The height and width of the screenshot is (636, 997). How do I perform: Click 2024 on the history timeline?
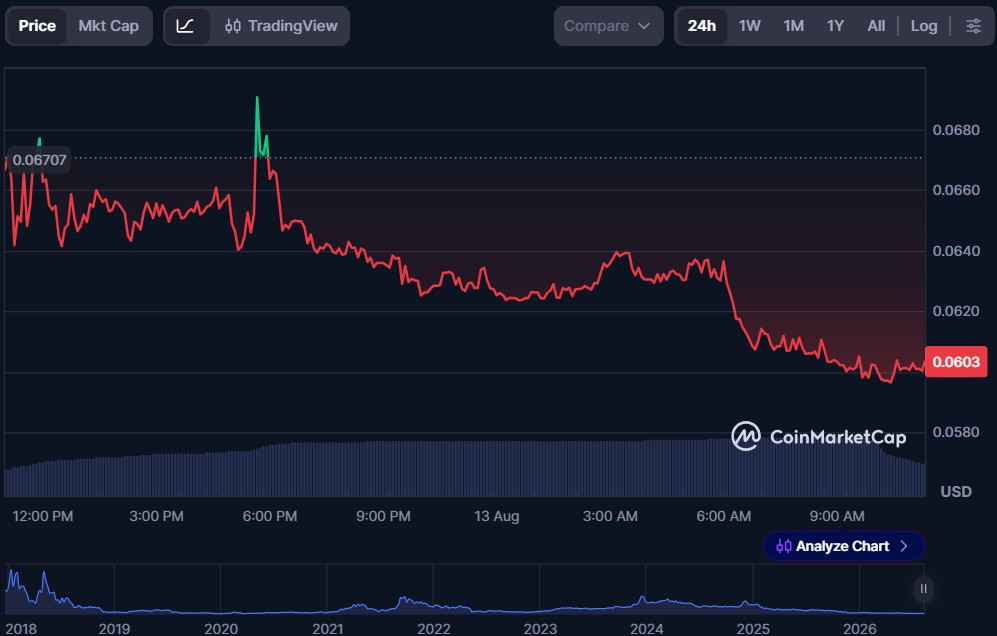tap(647, 629)
